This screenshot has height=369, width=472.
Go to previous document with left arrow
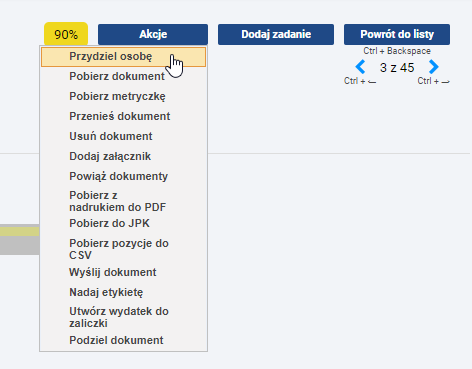(360, 67)
